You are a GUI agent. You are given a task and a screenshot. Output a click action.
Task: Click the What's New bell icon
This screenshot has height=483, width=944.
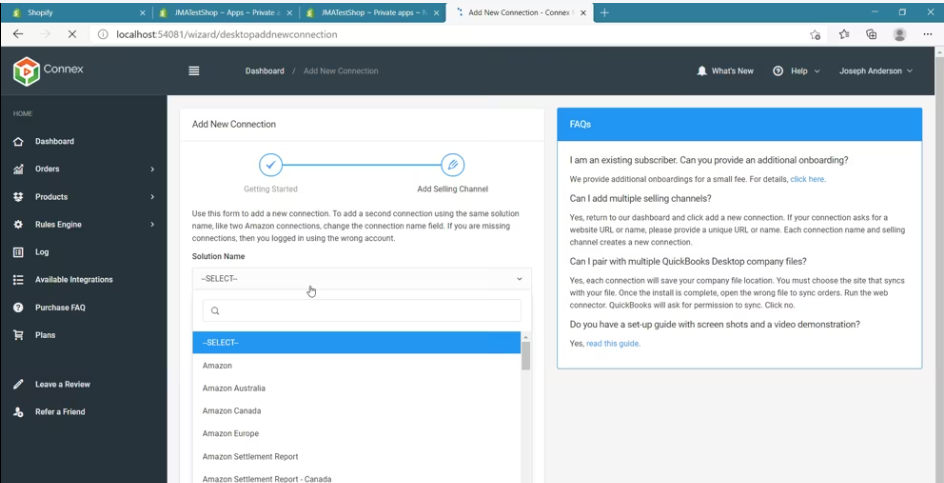coord(701,71)
